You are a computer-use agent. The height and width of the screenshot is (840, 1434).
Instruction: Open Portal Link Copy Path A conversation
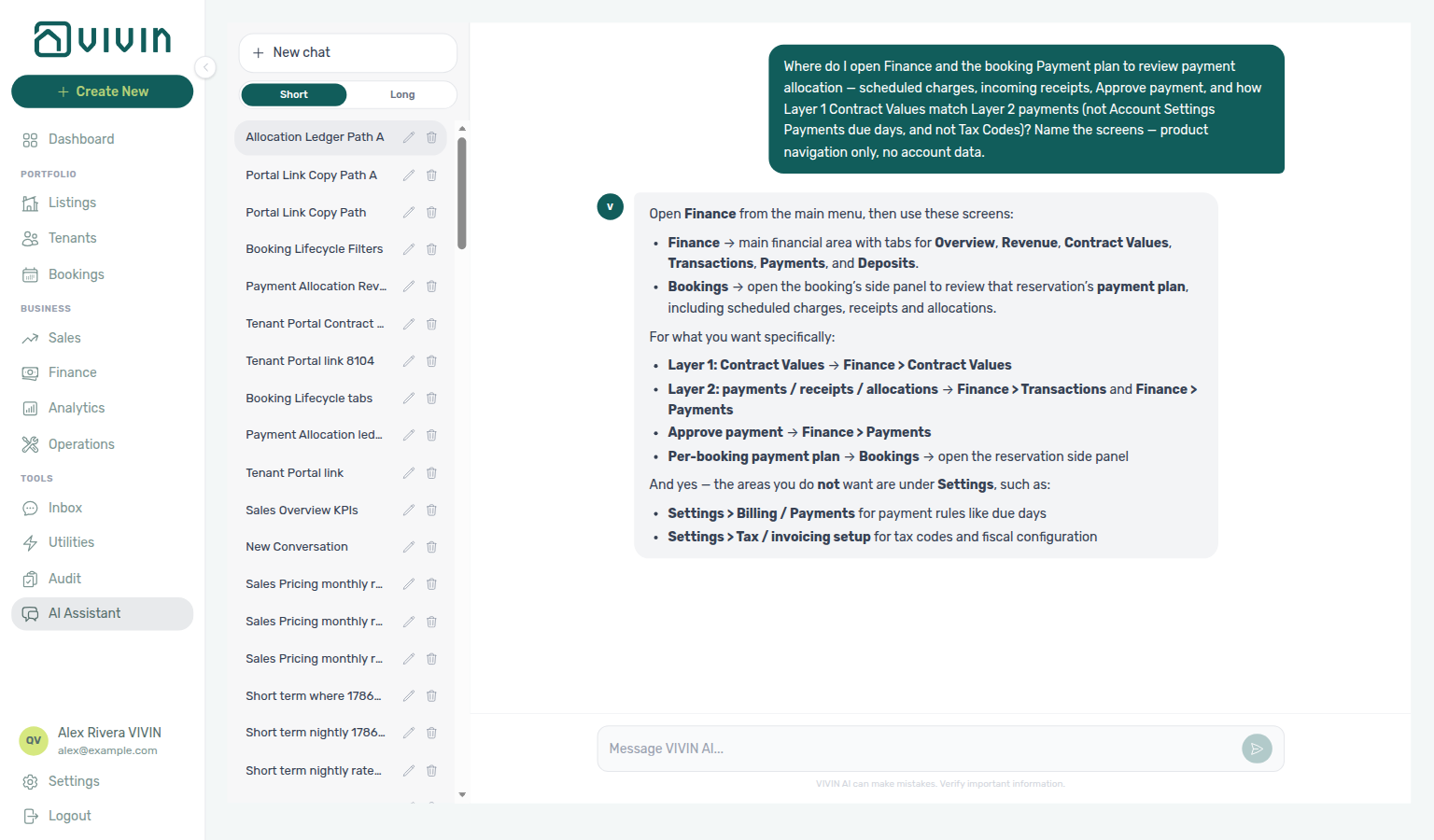(311, 175)
